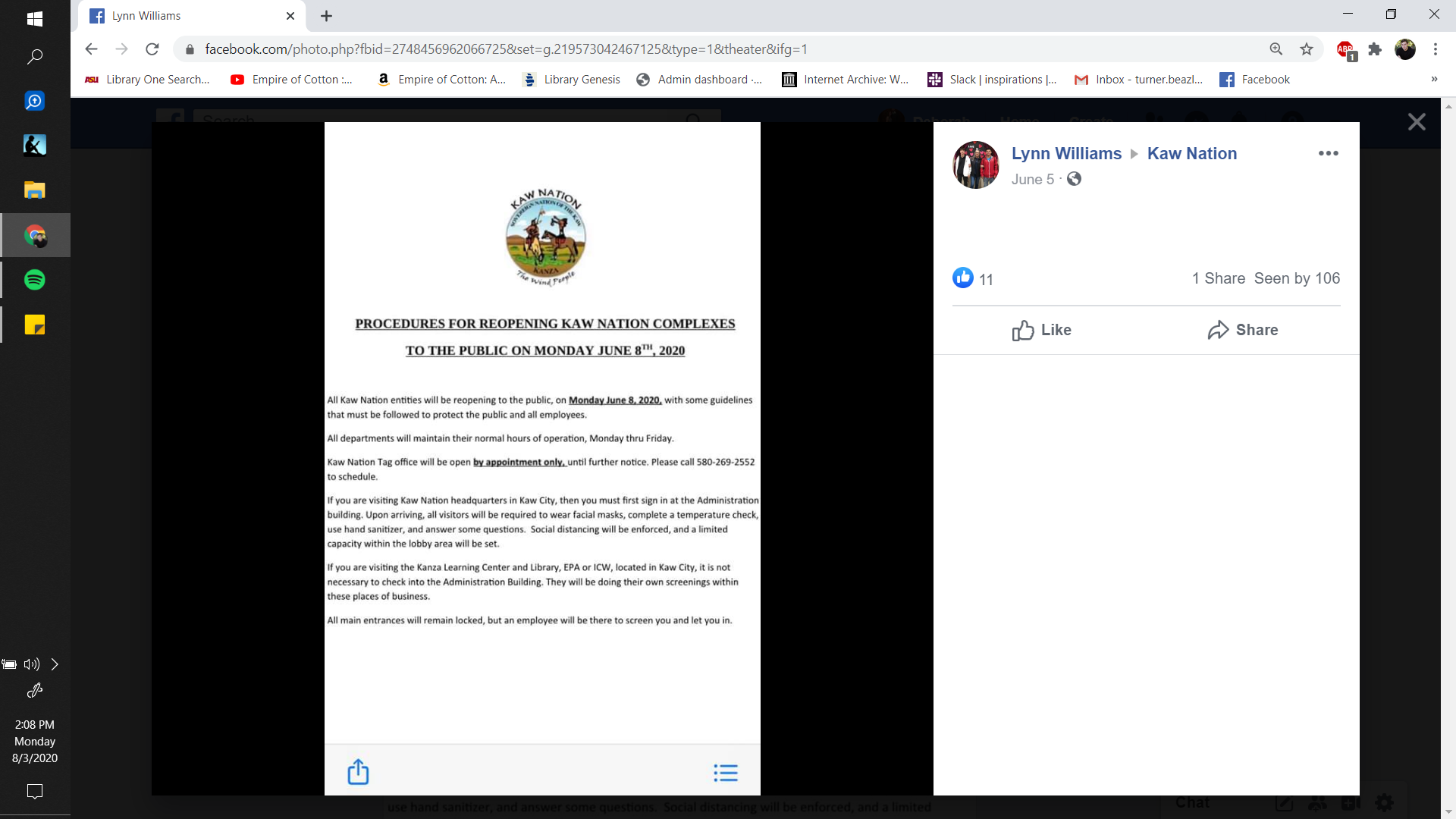The width and height of the screenshot is (1456, 819).
Task: Expand system tray hidden icons arrow
Action: [x=55, y=664]
